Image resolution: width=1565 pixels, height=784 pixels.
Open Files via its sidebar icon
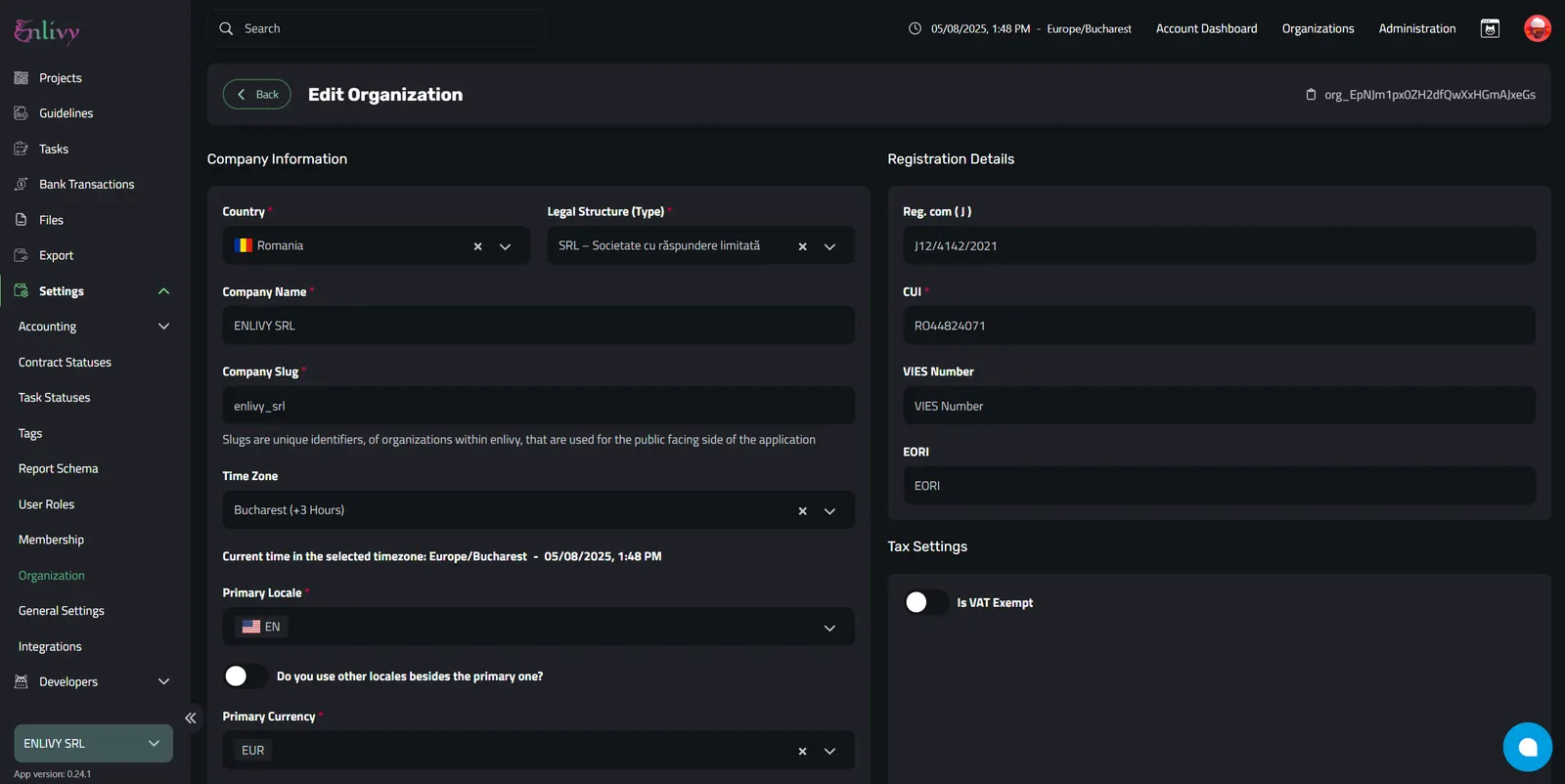click(x=22, y=220)
